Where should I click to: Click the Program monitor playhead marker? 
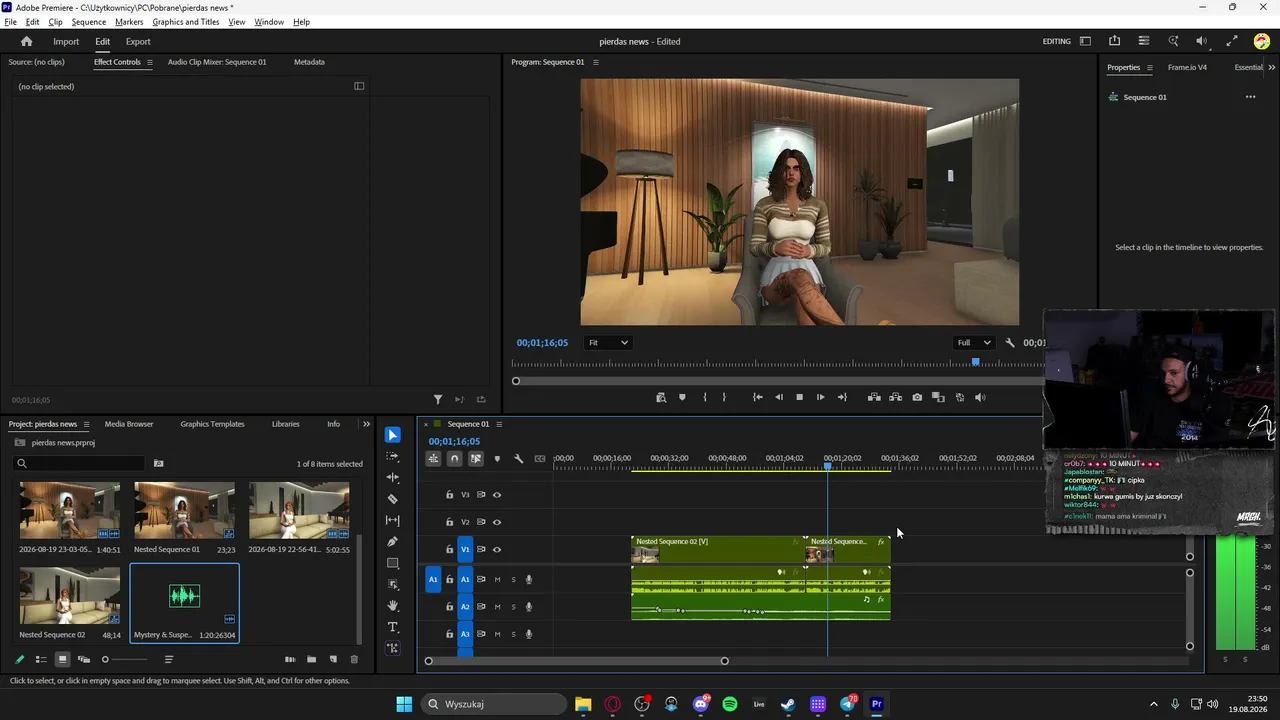coord(975,362)
